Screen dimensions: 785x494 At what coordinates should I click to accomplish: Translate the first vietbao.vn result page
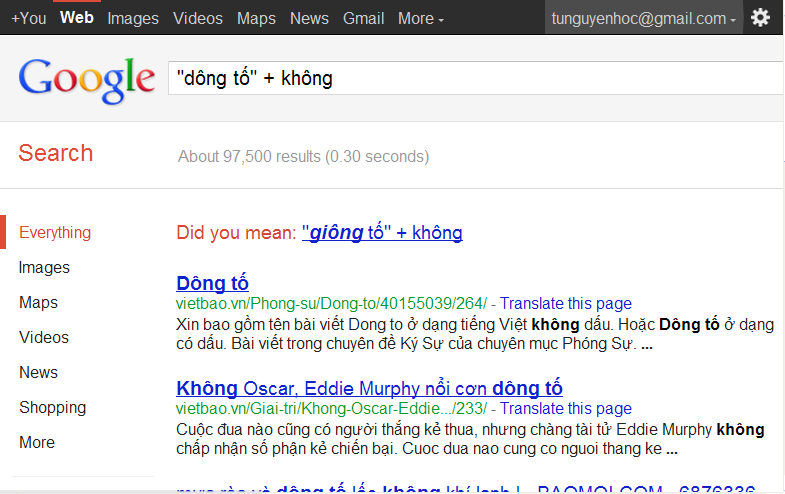point(566,303)
